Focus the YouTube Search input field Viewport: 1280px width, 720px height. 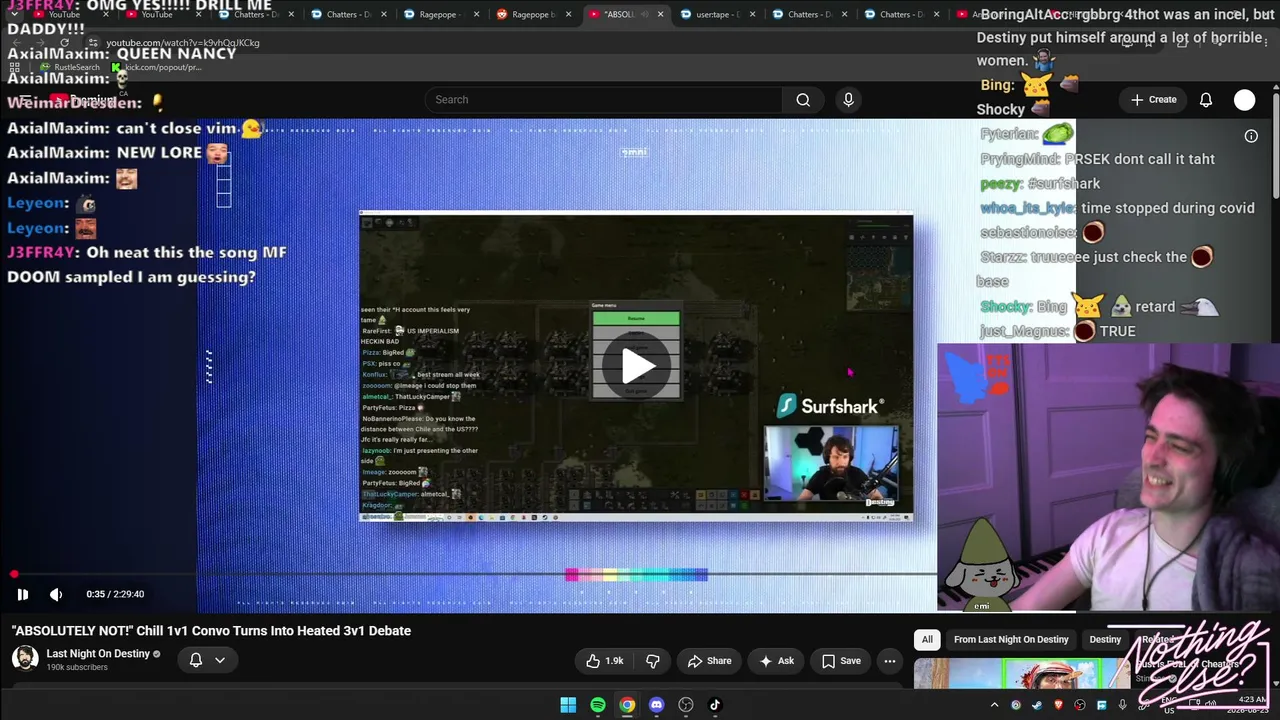604,100
